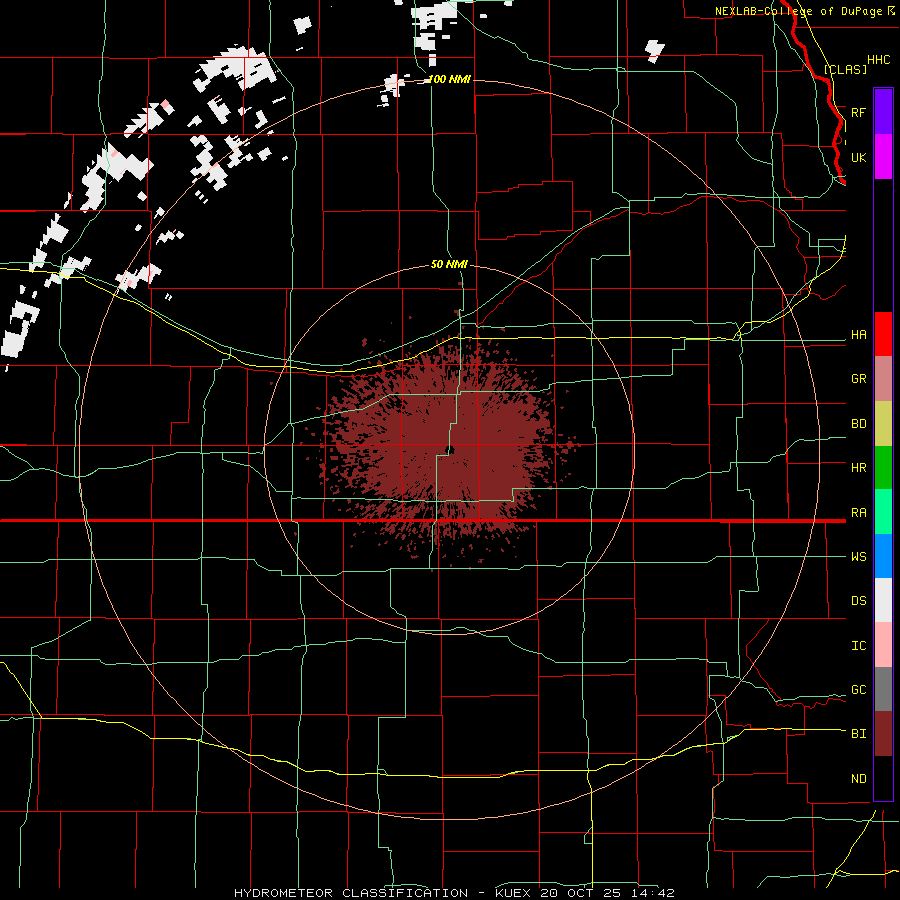The image size is (900, 900).
Task: Click the '100 NMI' range ring label
Action: click(449, 79)
